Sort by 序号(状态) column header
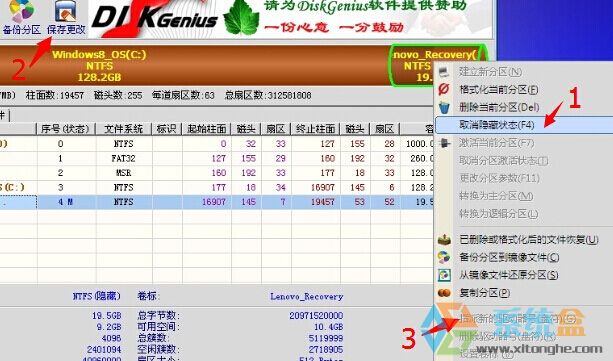The height and width of the screenshot is (361, 613). coord(65,129)
